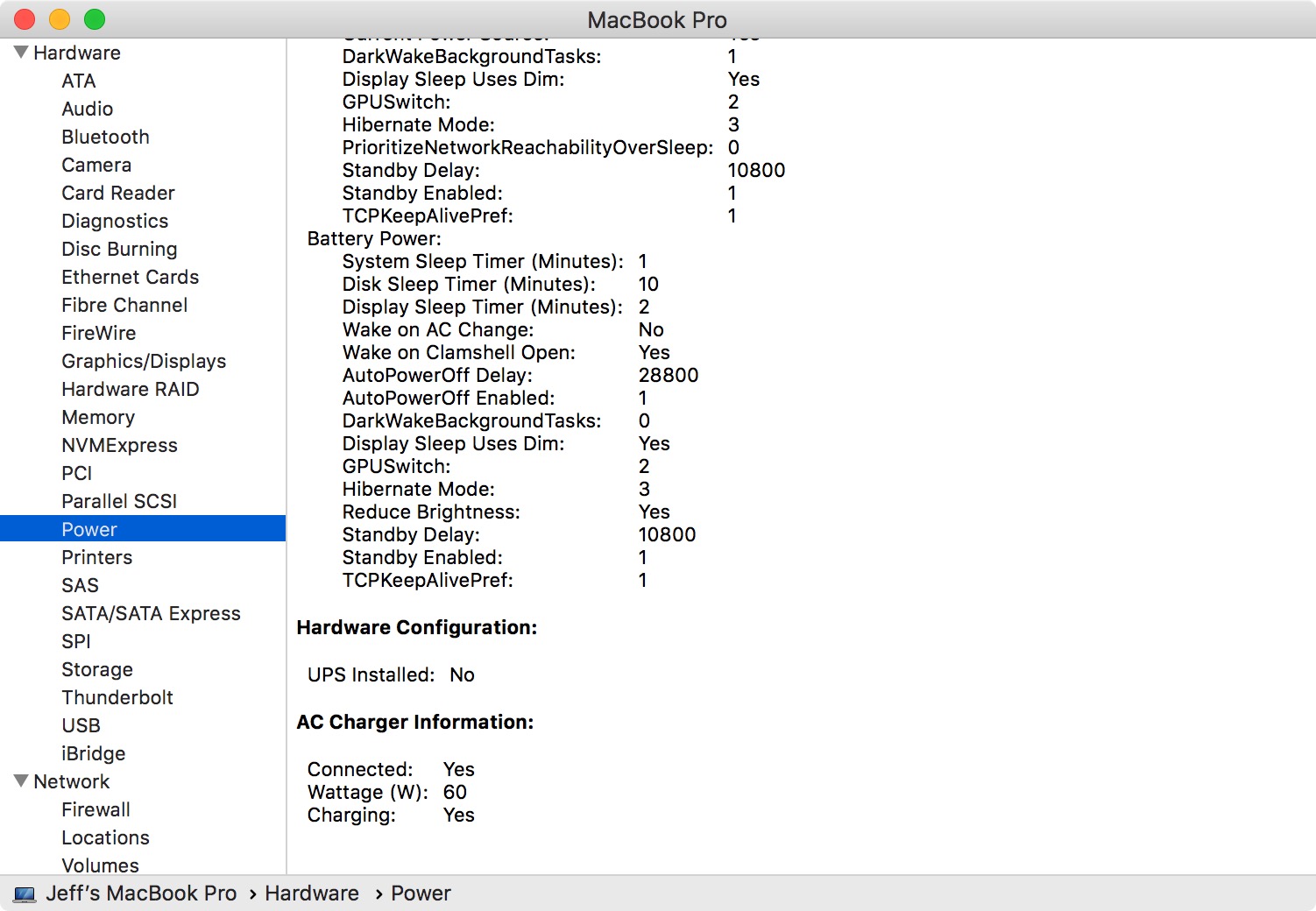Click Power in the bottom path bar
This screenshot has height=911, width=1316.
(421, 893)
